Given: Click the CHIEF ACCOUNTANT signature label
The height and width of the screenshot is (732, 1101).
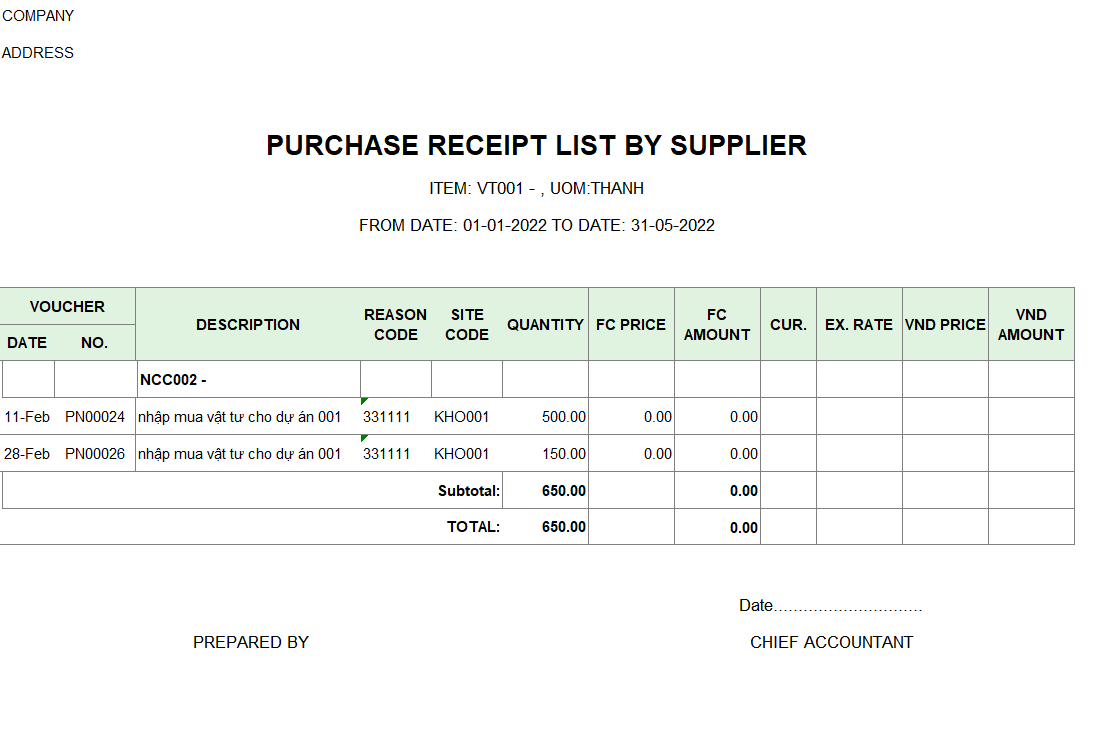Looking at the screenshot, I should pyautogui.click(x=831, y=642).
